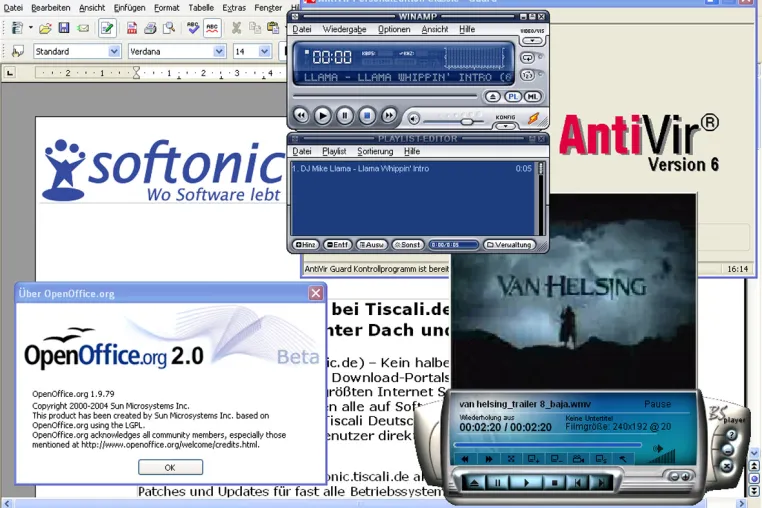Click BS Player play button
Image resolution: width=762 pixels, height=508 pixels.
tap(525, 483)
